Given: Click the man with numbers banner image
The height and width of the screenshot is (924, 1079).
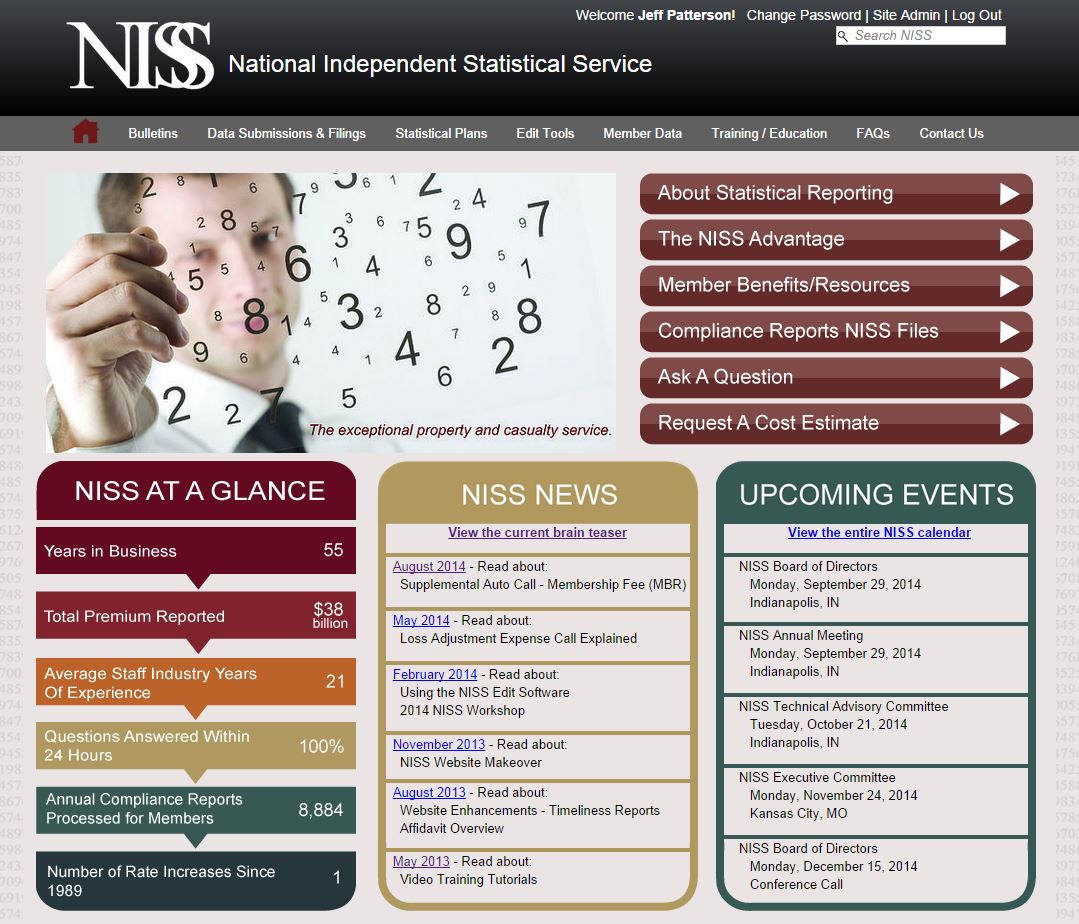Looking at the screenshot, I should pos(330,312).
